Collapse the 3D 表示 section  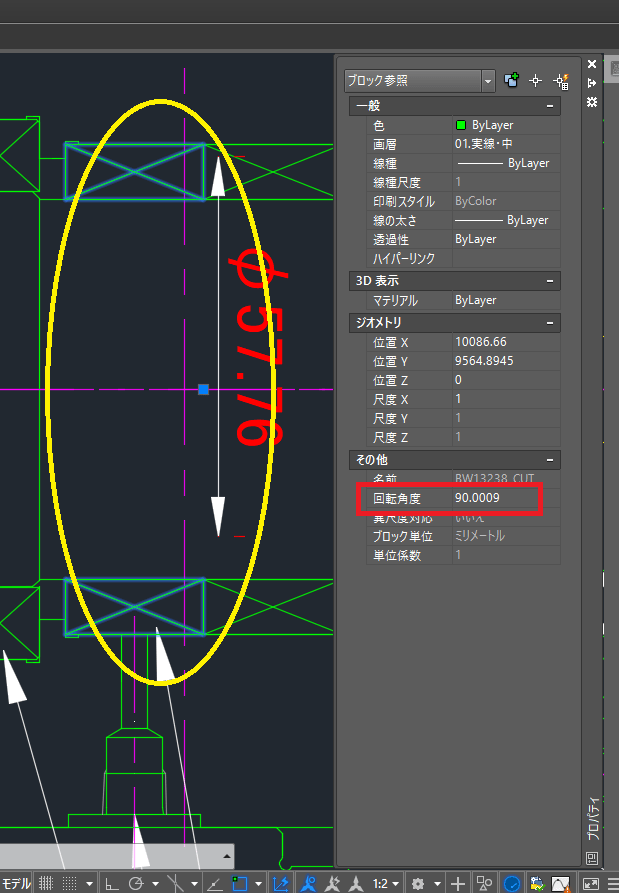[x=550, y=281]
